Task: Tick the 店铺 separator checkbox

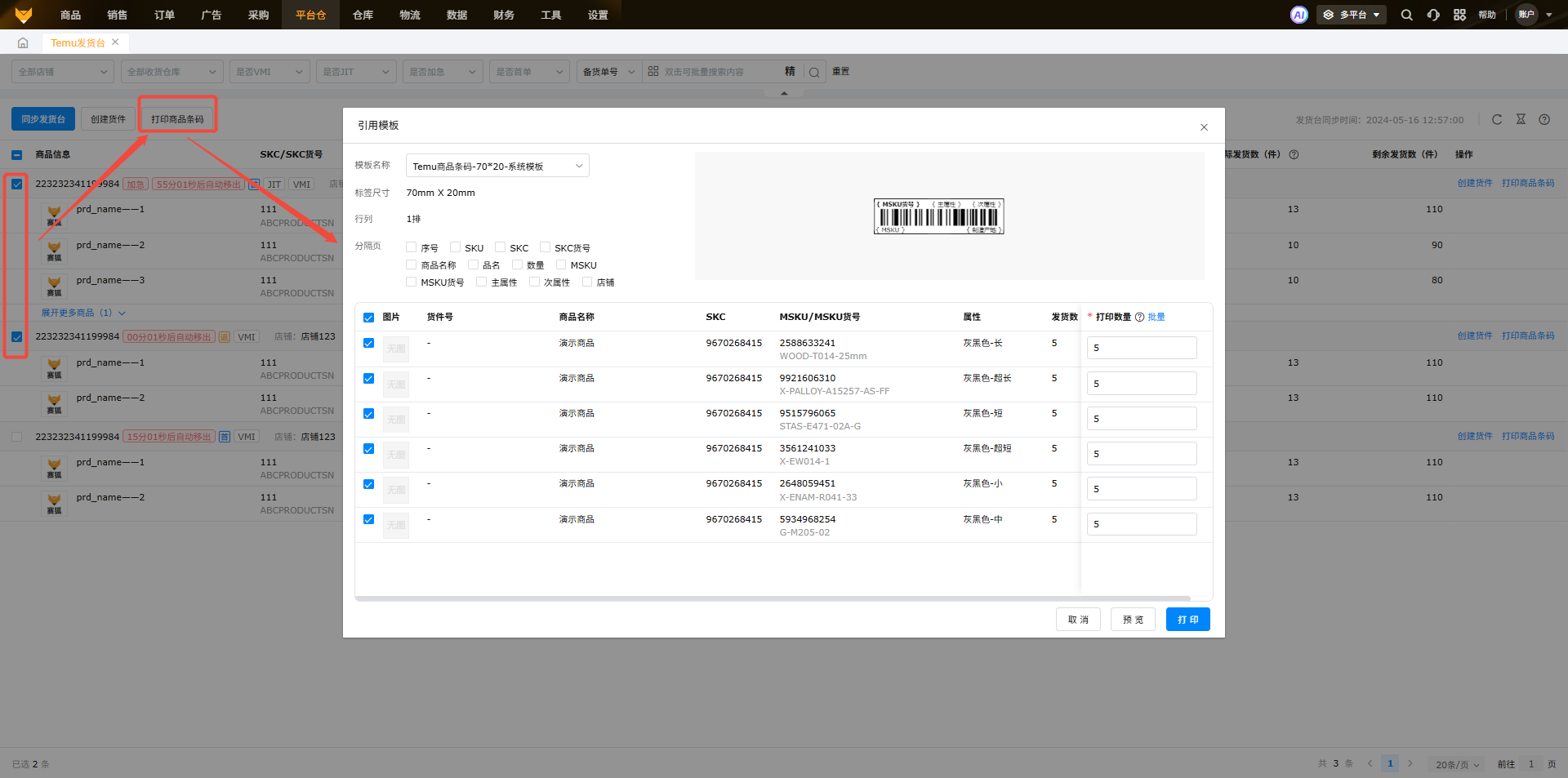Action: [x=587, y=282]
